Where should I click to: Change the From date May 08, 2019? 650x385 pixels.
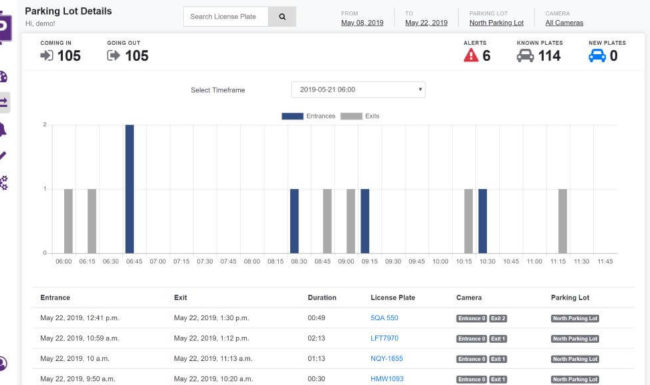pyautogui.click(x=362, y=23)
